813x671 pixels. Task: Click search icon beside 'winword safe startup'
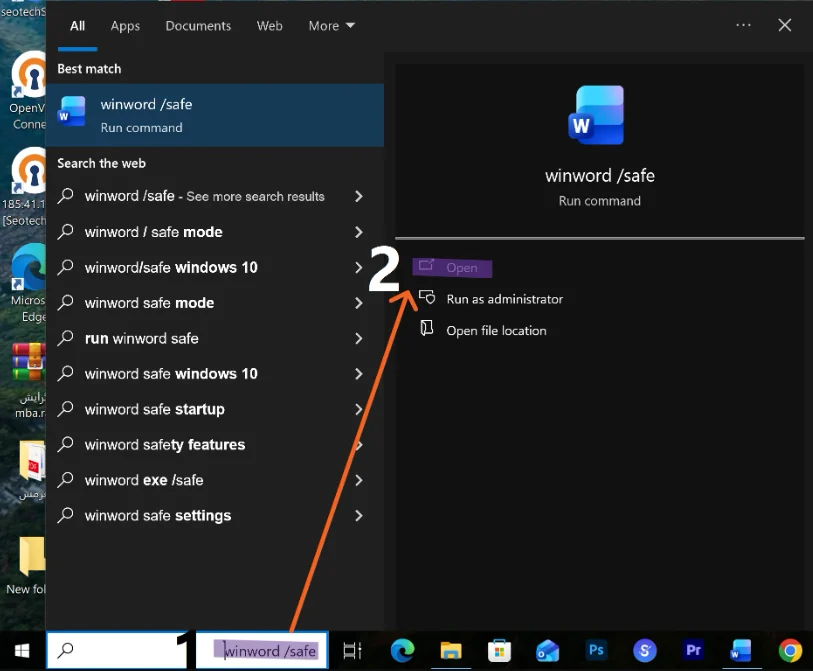[65, 409]
